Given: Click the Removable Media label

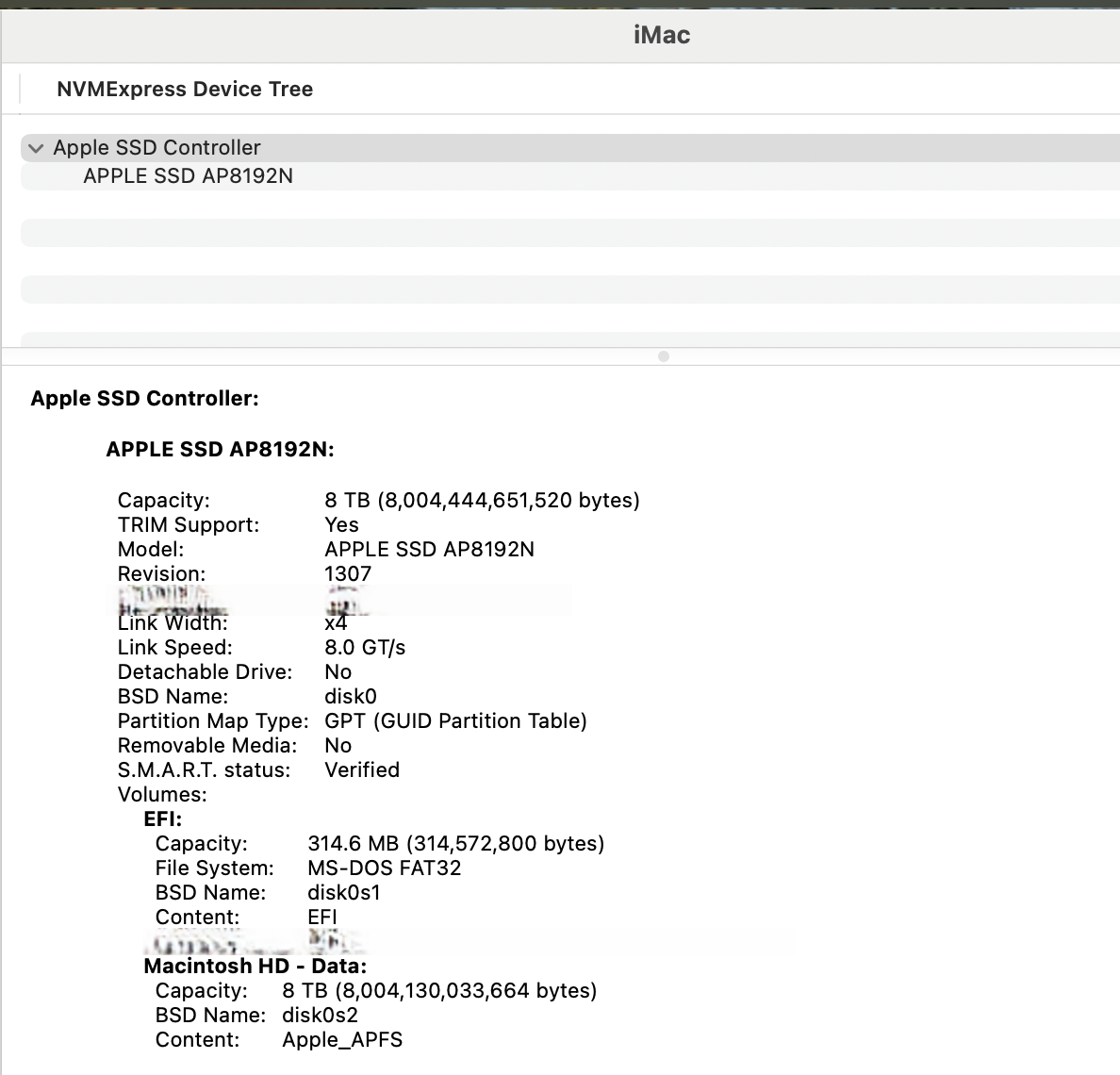Looking at the screenshot, I should coord(207,746).
